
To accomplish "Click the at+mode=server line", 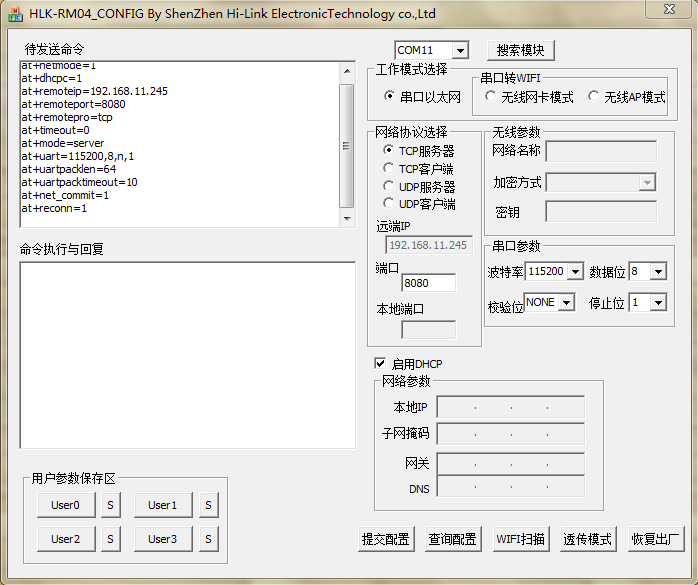I will point(63,143).
